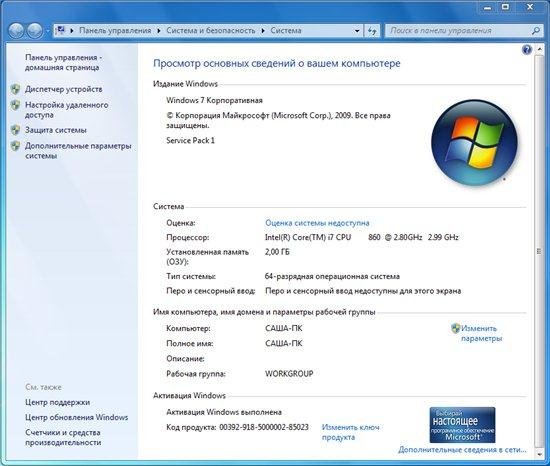Screen dimensions: 550x466
Task: Open Дополнительные сведения в сети link
Action: (462, 450)
